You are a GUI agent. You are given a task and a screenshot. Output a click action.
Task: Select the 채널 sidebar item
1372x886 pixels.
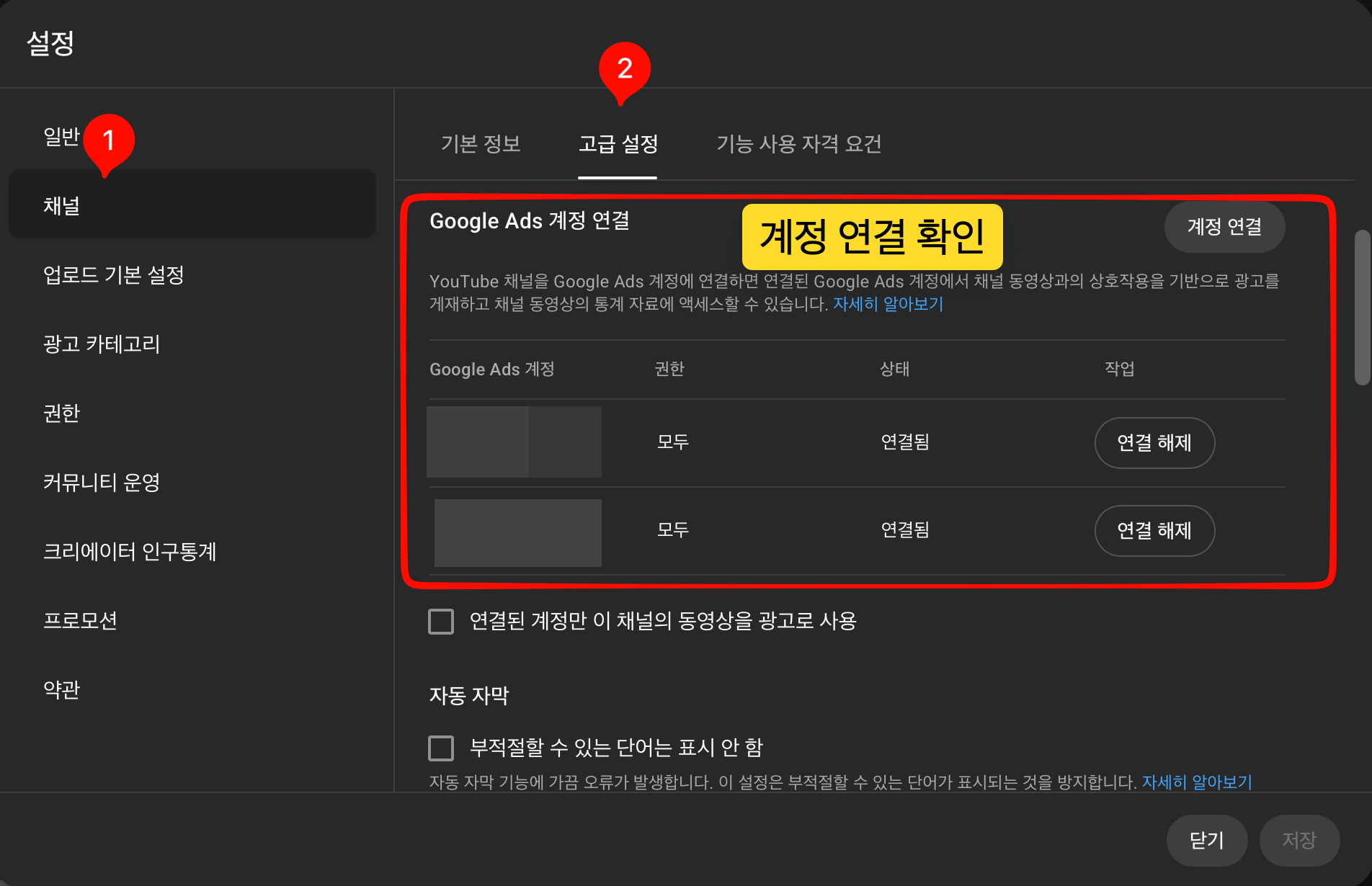192,205
